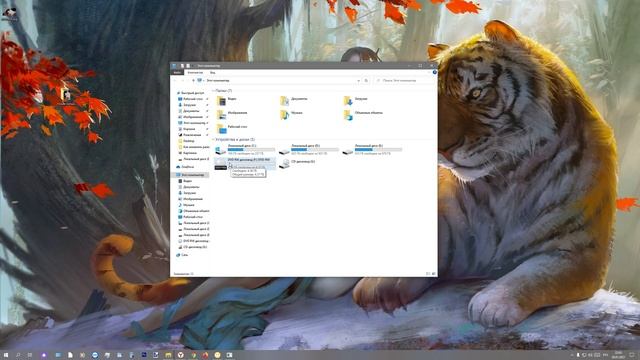
Task: Go back with the Back arrow
Action: coord(175,80)
